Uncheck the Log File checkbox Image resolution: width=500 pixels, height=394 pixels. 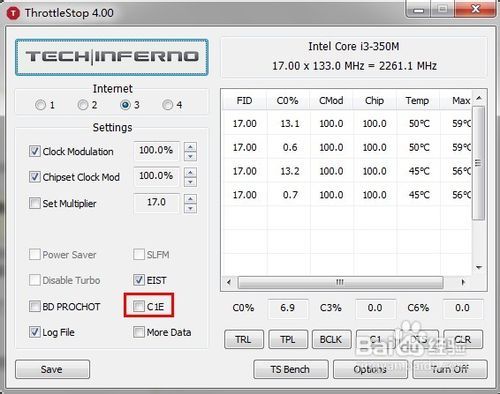[35, 332]
